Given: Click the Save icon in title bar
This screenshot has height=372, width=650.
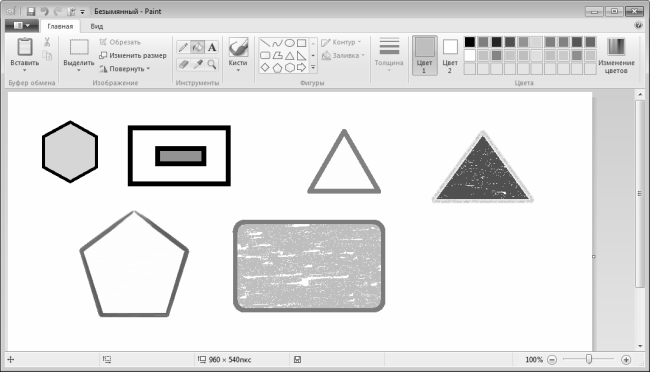Looking at the screenshot, I should click(31, 11).
